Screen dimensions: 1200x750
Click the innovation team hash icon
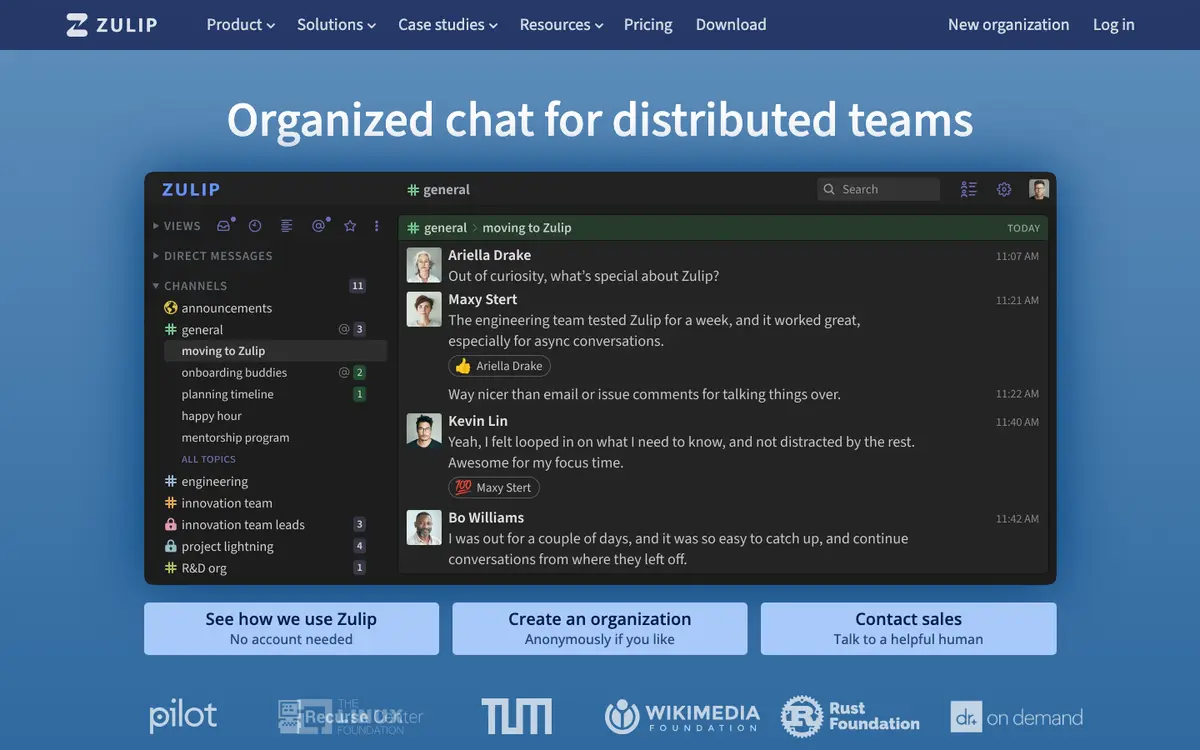point(170,503)
